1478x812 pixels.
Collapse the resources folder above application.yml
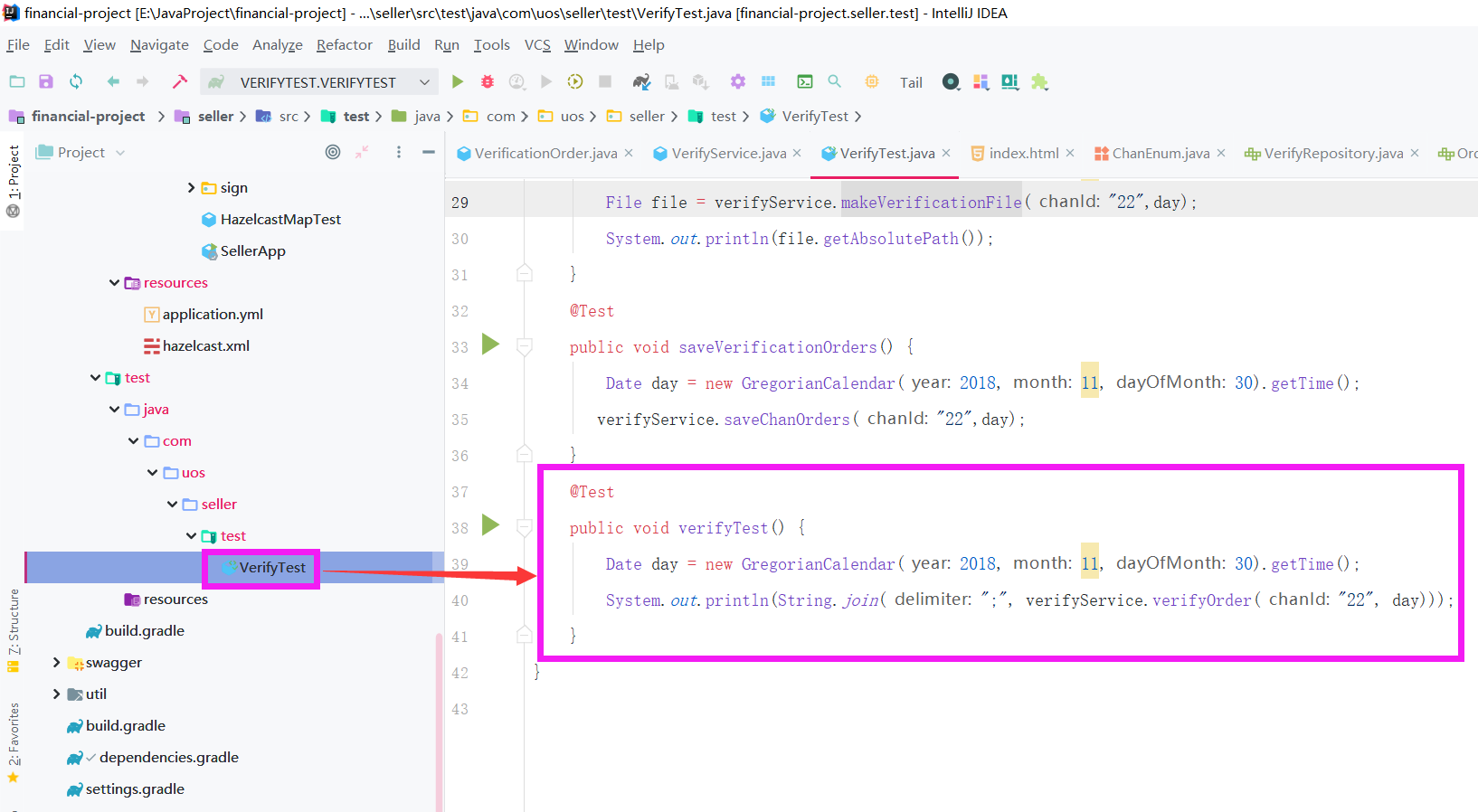(115, 283)
